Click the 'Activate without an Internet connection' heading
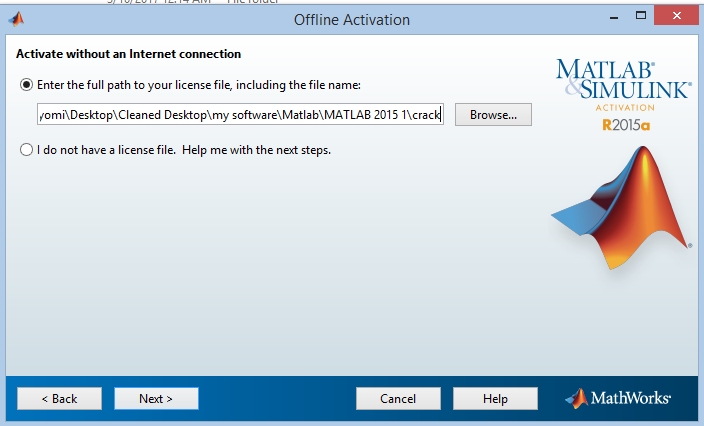 pos(129,53)
